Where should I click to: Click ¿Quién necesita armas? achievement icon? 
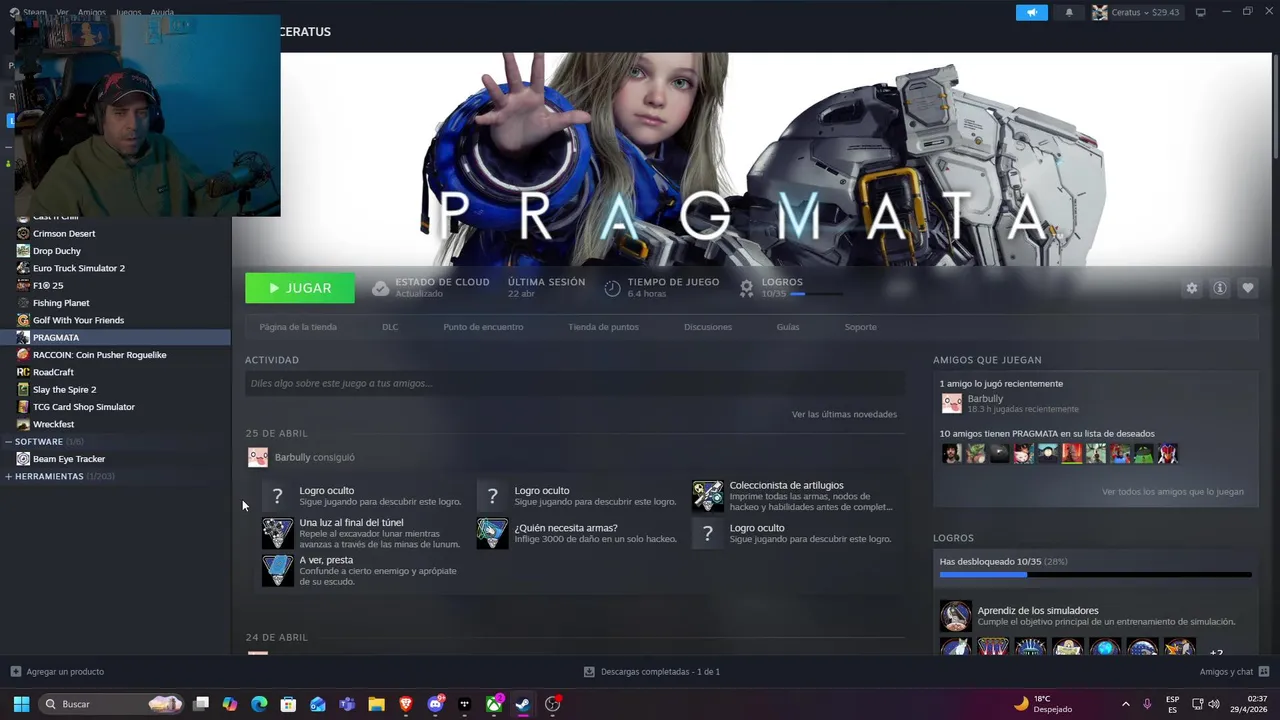point(492,533)
